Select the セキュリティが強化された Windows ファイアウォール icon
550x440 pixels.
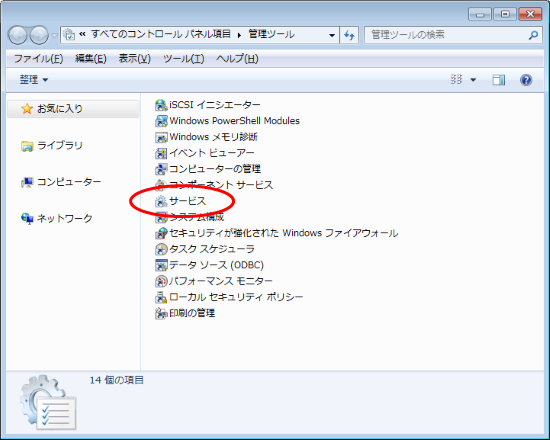pos(161,233)
